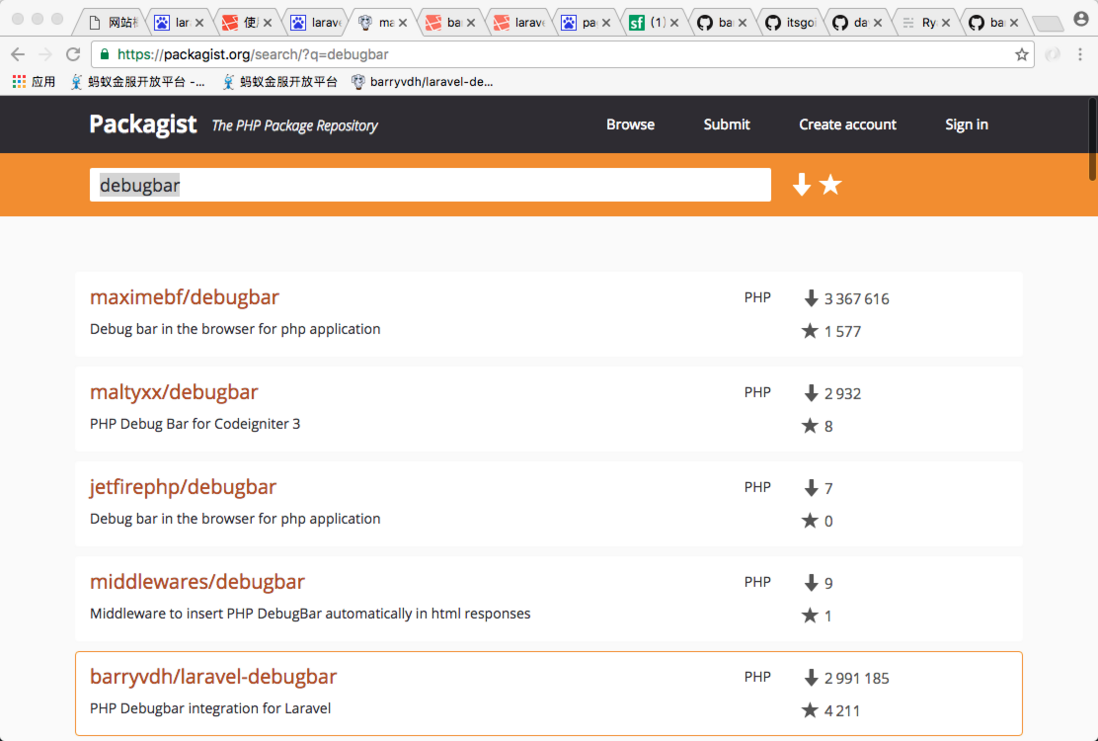Open the Chrome profile avatar icon
This screenshot has width=1098, height=741.
coord(1081,20)
